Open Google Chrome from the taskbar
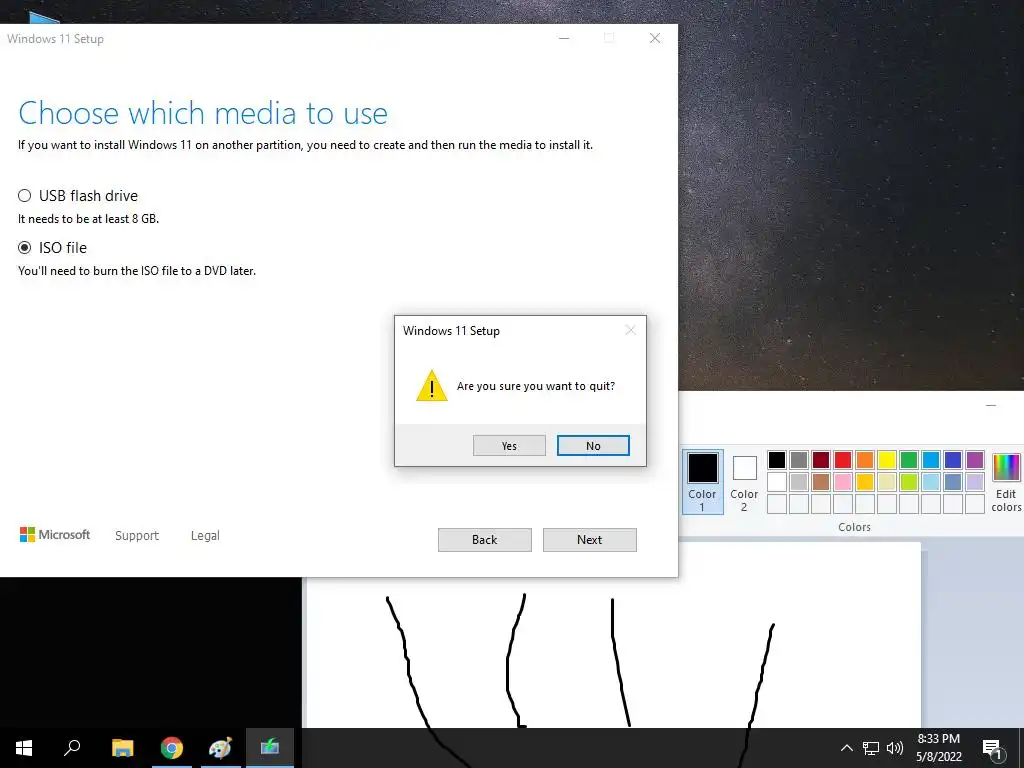The image size is (1024, 768). [172, 748]
